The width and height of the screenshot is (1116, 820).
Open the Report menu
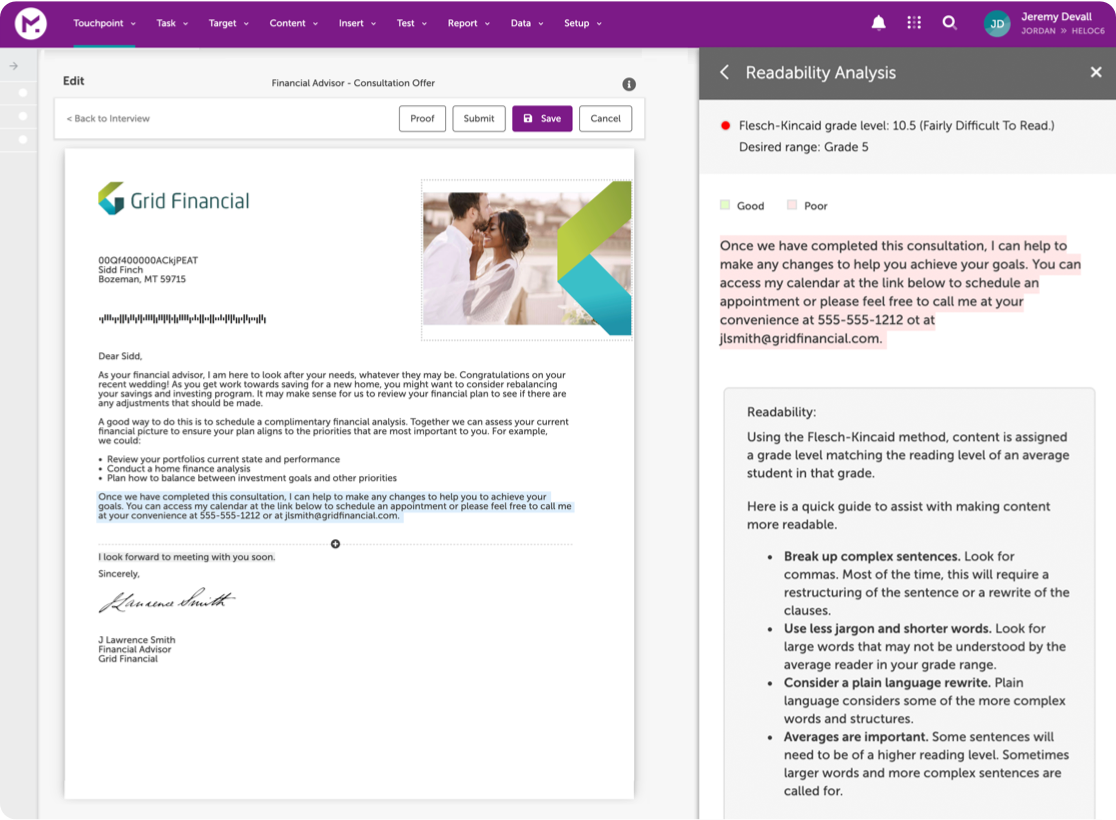tap(468, 23)
